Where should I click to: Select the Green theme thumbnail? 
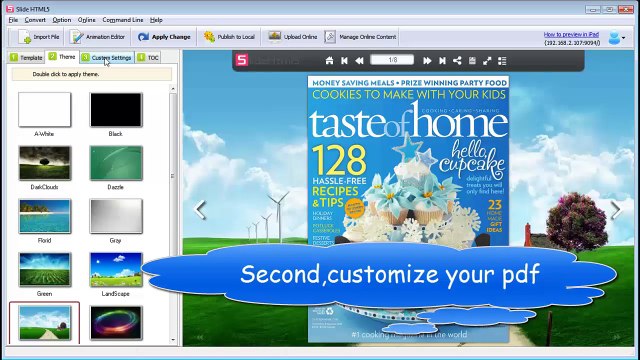click(44, 270)
